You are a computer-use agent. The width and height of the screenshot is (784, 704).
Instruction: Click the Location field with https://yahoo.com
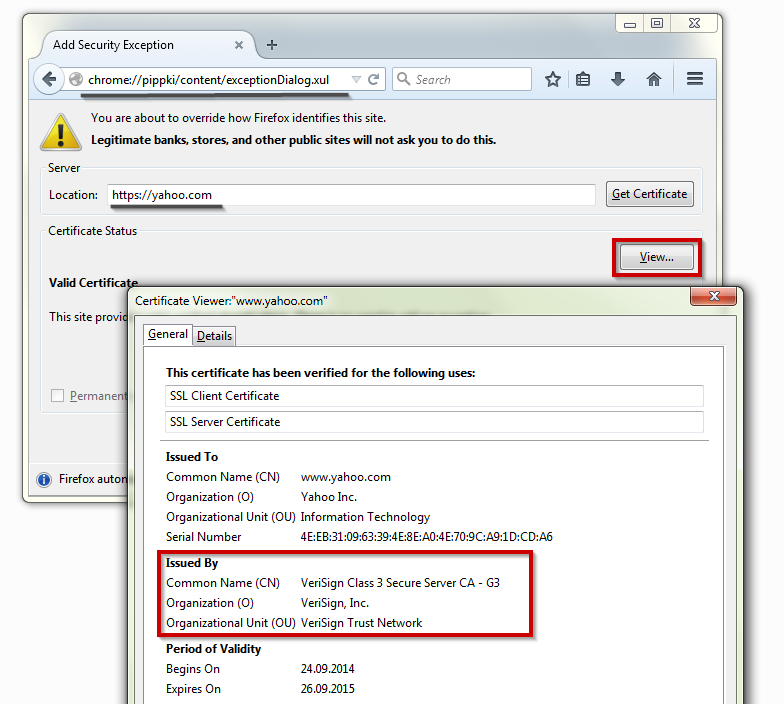(x=351, y=194)
